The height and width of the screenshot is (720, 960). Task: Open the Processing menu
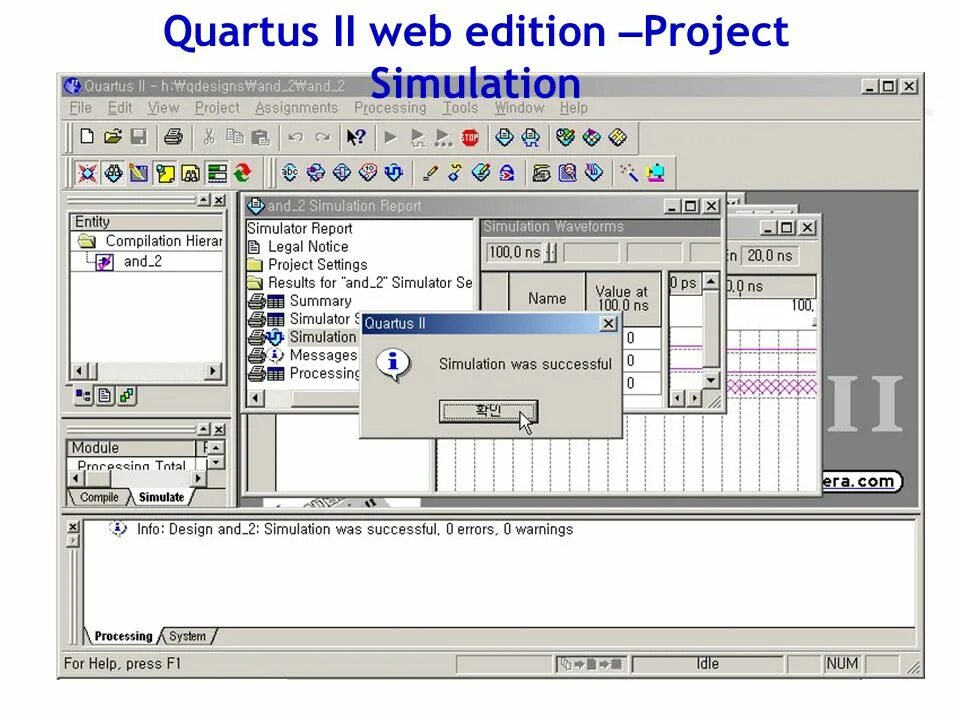point(390,108)
